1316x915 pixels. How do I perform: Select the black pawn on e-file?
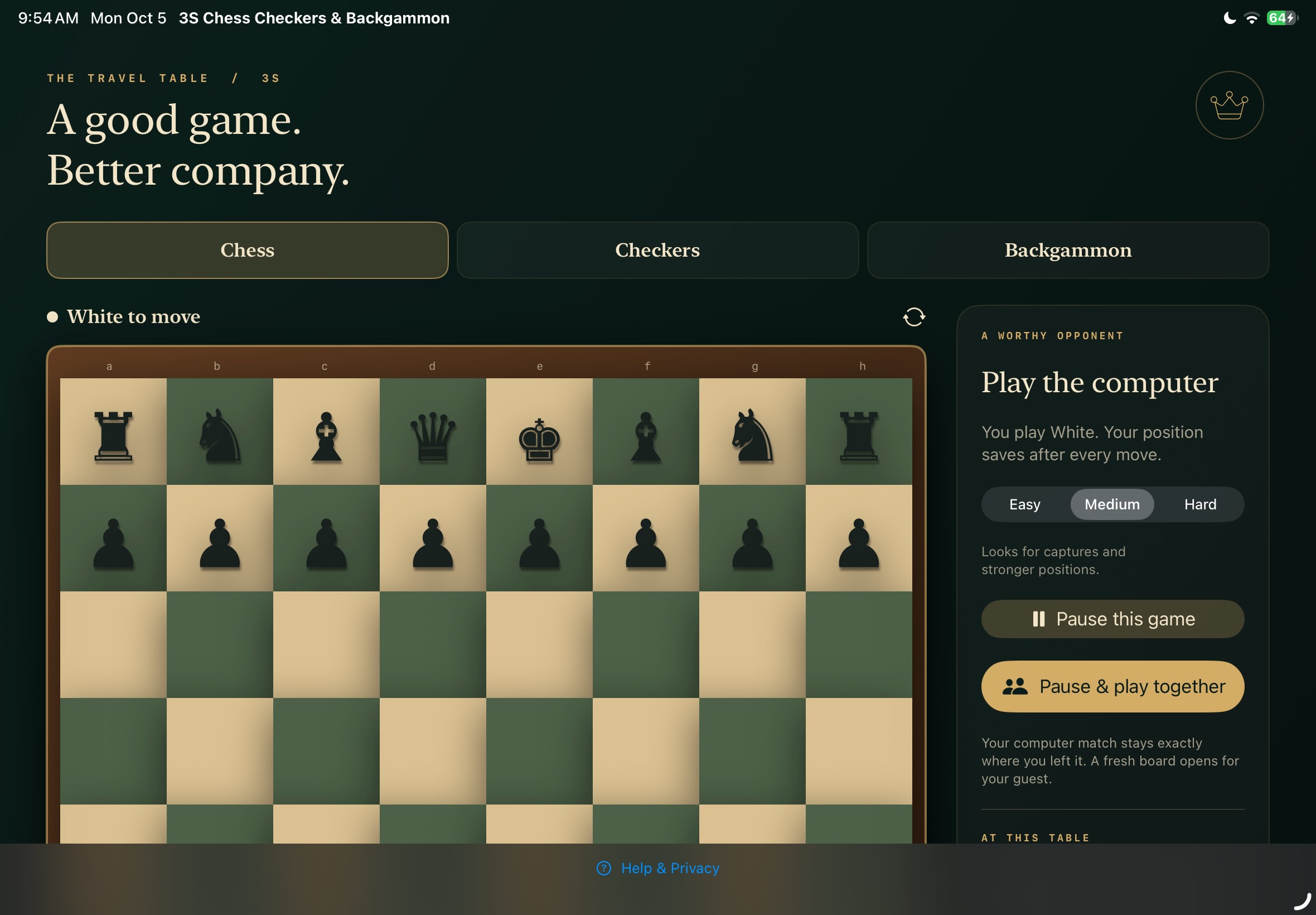point(539,543)
